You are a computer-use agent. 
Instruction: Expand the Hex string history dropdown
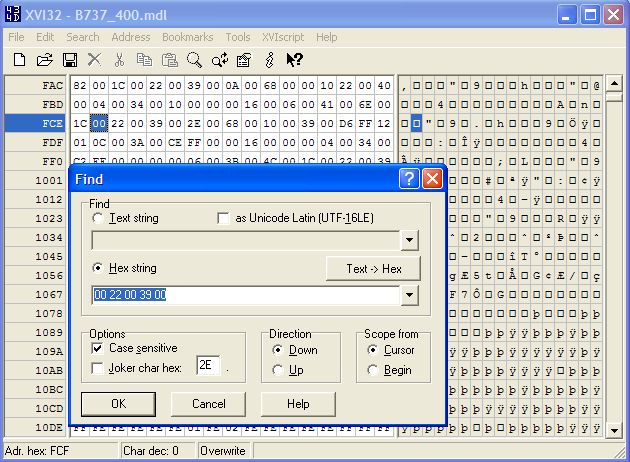[408, 295]
